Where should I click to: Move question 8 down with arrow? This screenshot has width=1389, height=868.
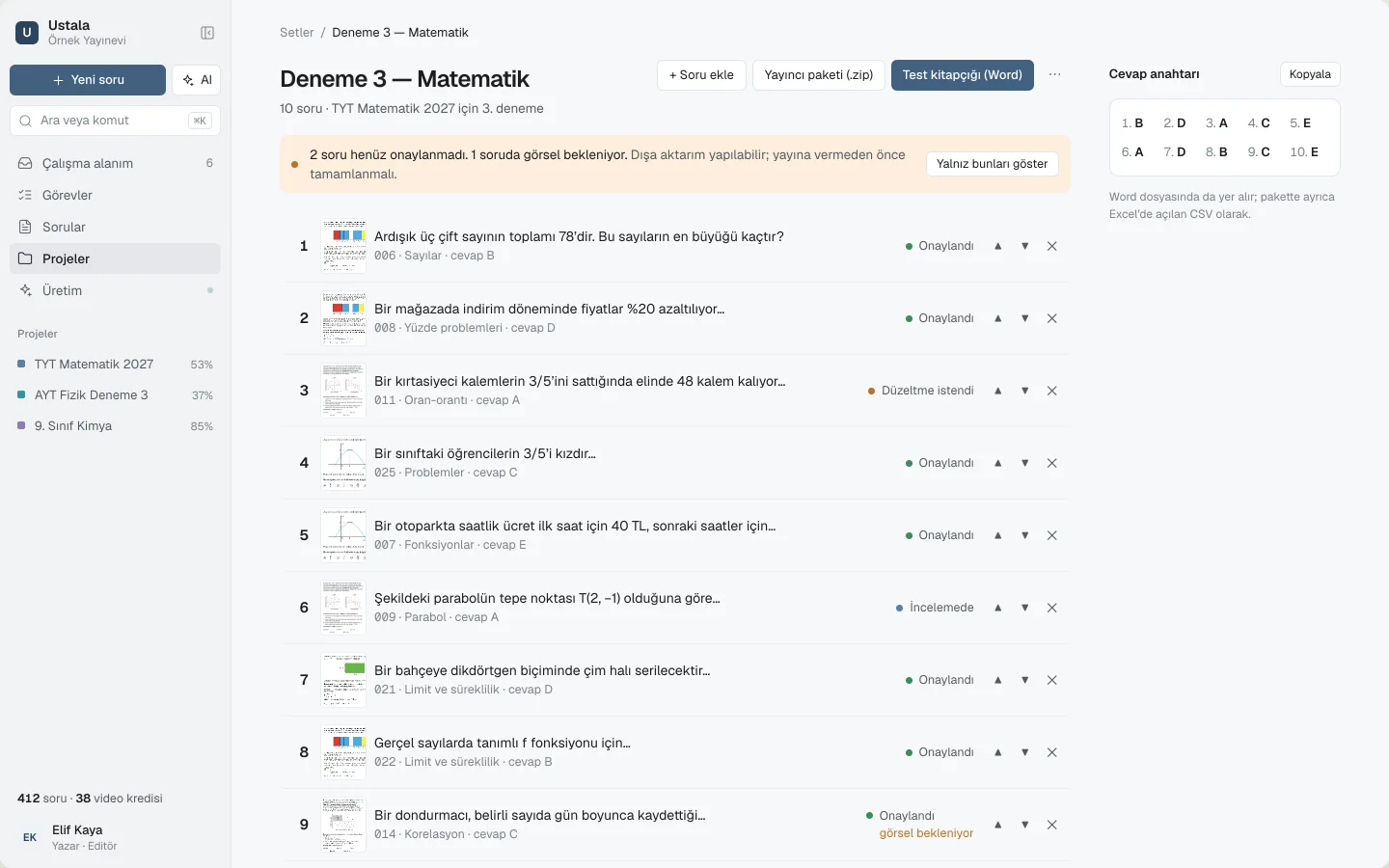coord(1025,752)
